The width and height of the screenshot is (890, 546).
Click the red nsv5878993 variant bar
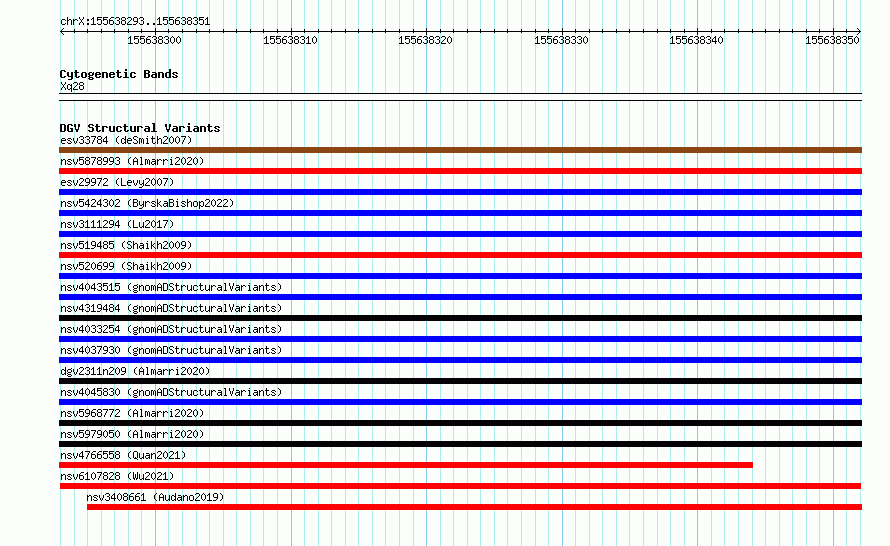pos(460,171)
